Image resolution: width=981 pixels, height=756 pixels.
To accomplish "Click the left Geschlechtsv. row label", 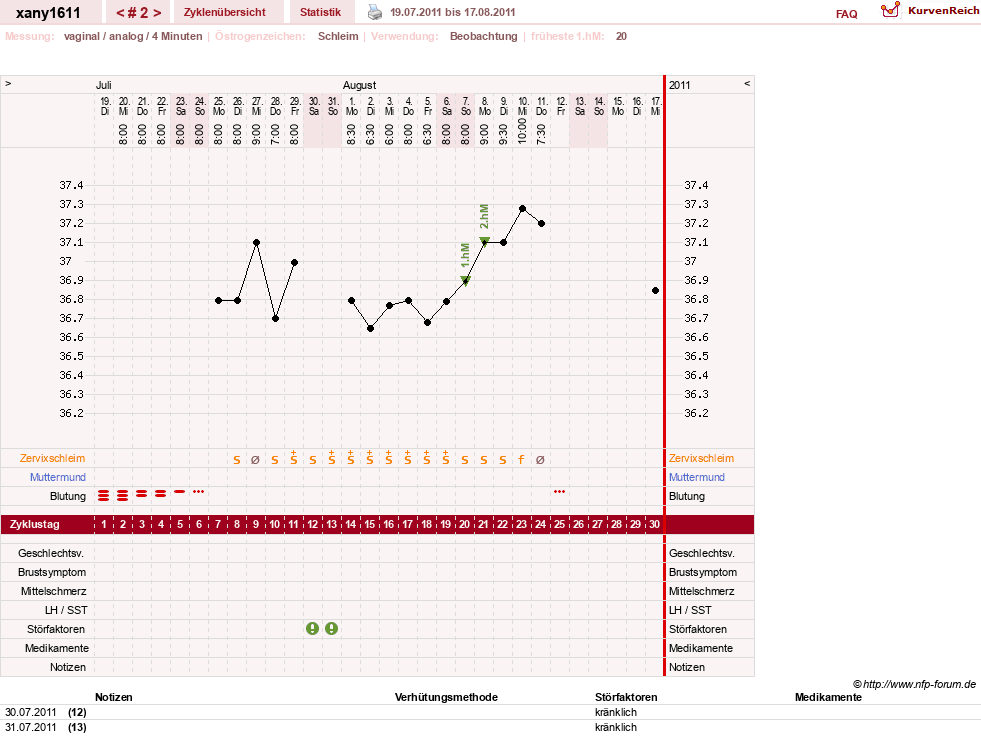I will (51, 553).
